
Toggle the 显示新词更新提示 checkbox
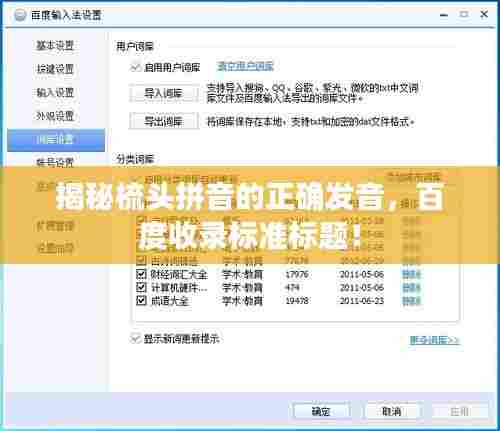pos(135,339)
